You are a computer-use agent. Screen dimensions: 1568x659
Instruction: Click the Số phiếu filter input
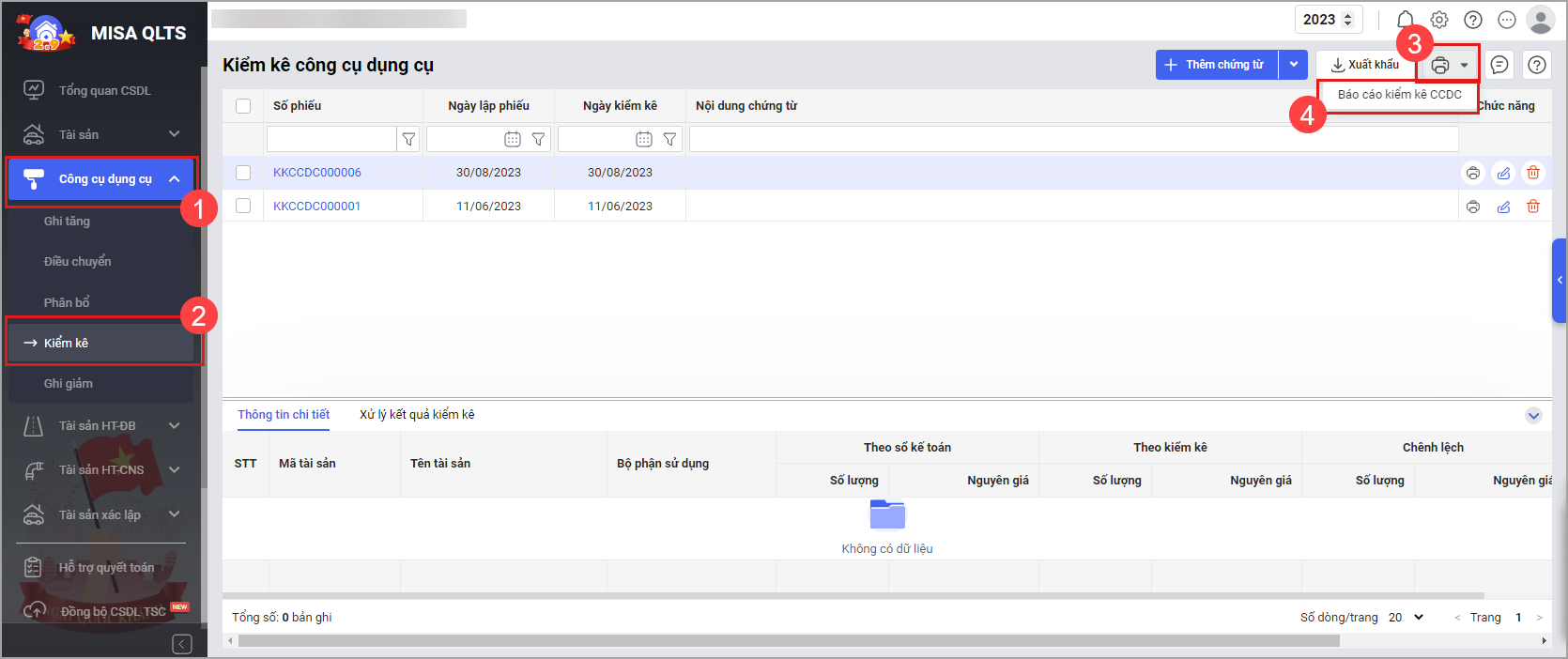point(331,139)
